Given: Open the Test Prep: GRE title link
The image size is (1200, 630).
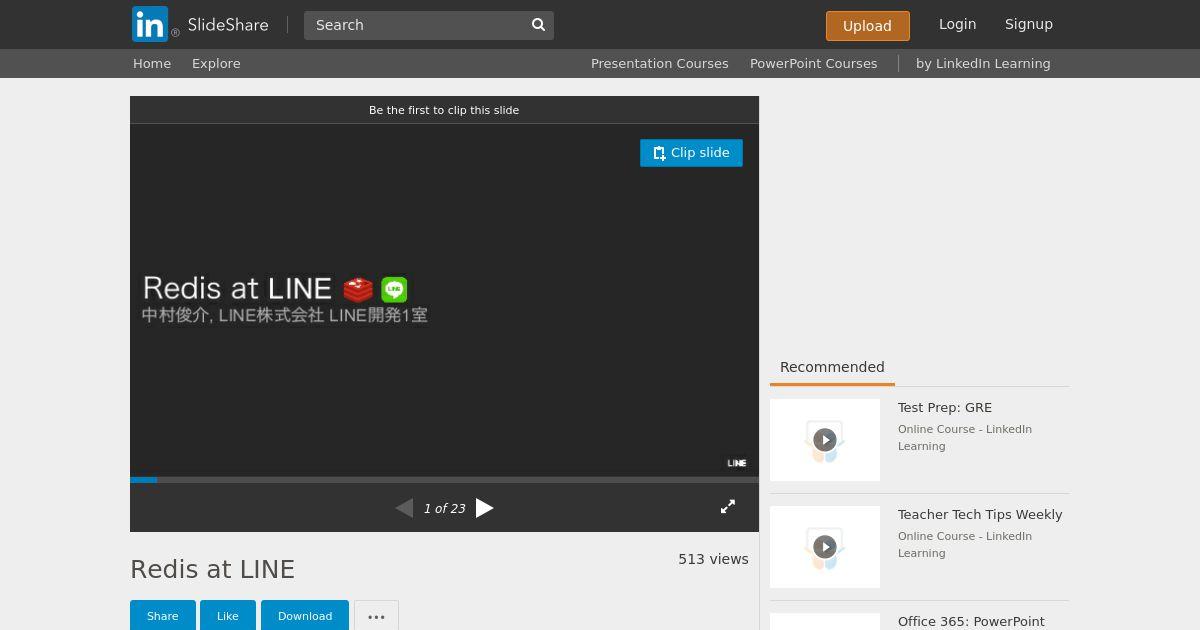Looking at the screenshot, I should (x=945, y=407).
